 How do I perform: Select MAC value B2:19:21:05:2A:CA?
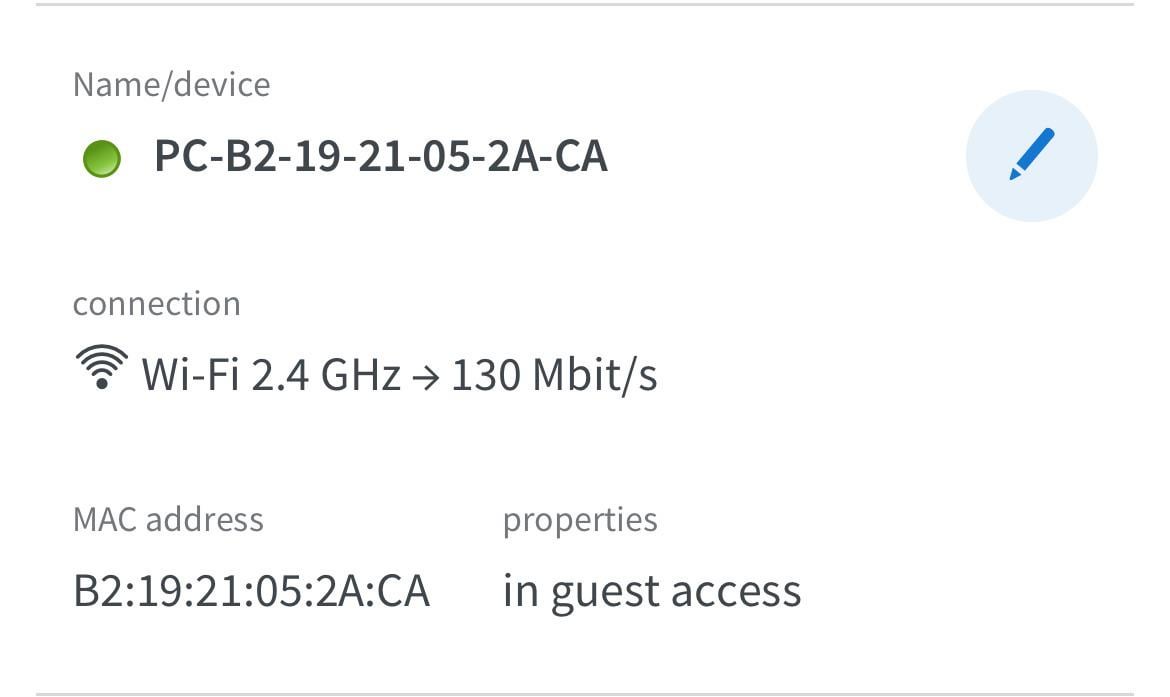(x=251, y=591)
